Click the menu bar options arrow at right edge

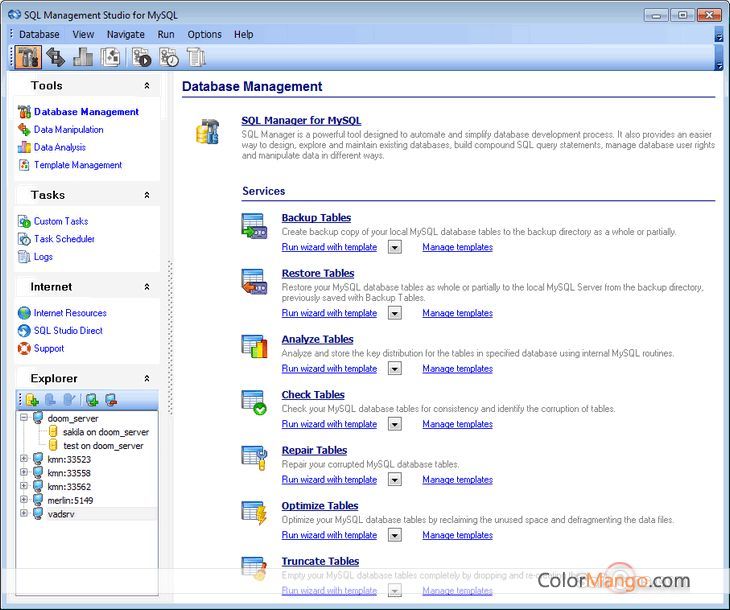point(718,35)
